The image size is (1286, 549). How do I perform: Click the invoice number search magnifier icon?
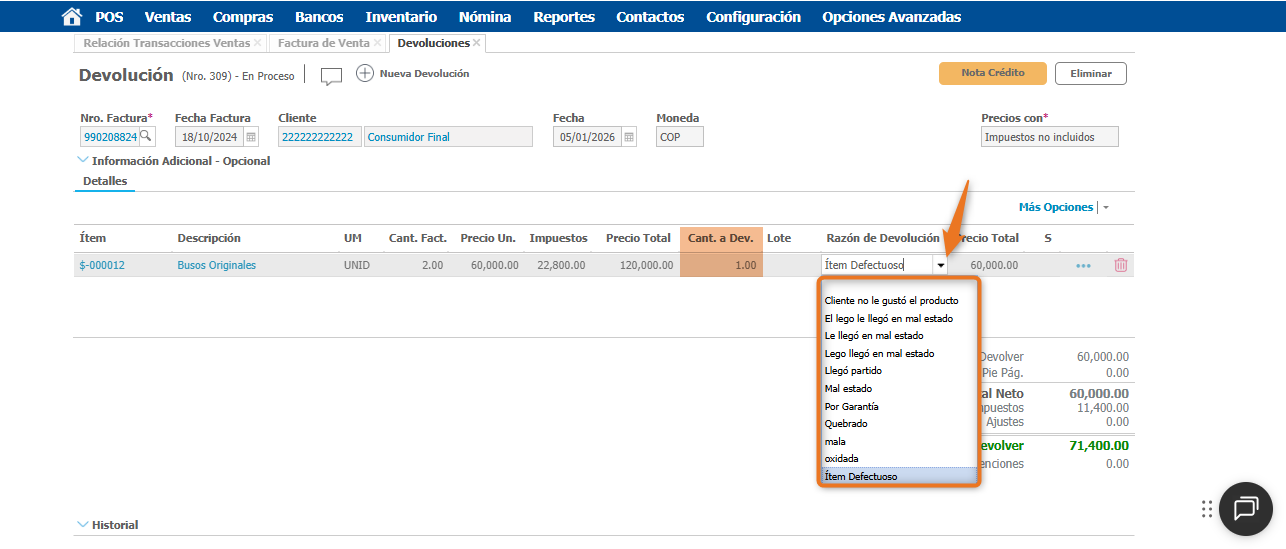click(146, 137)
